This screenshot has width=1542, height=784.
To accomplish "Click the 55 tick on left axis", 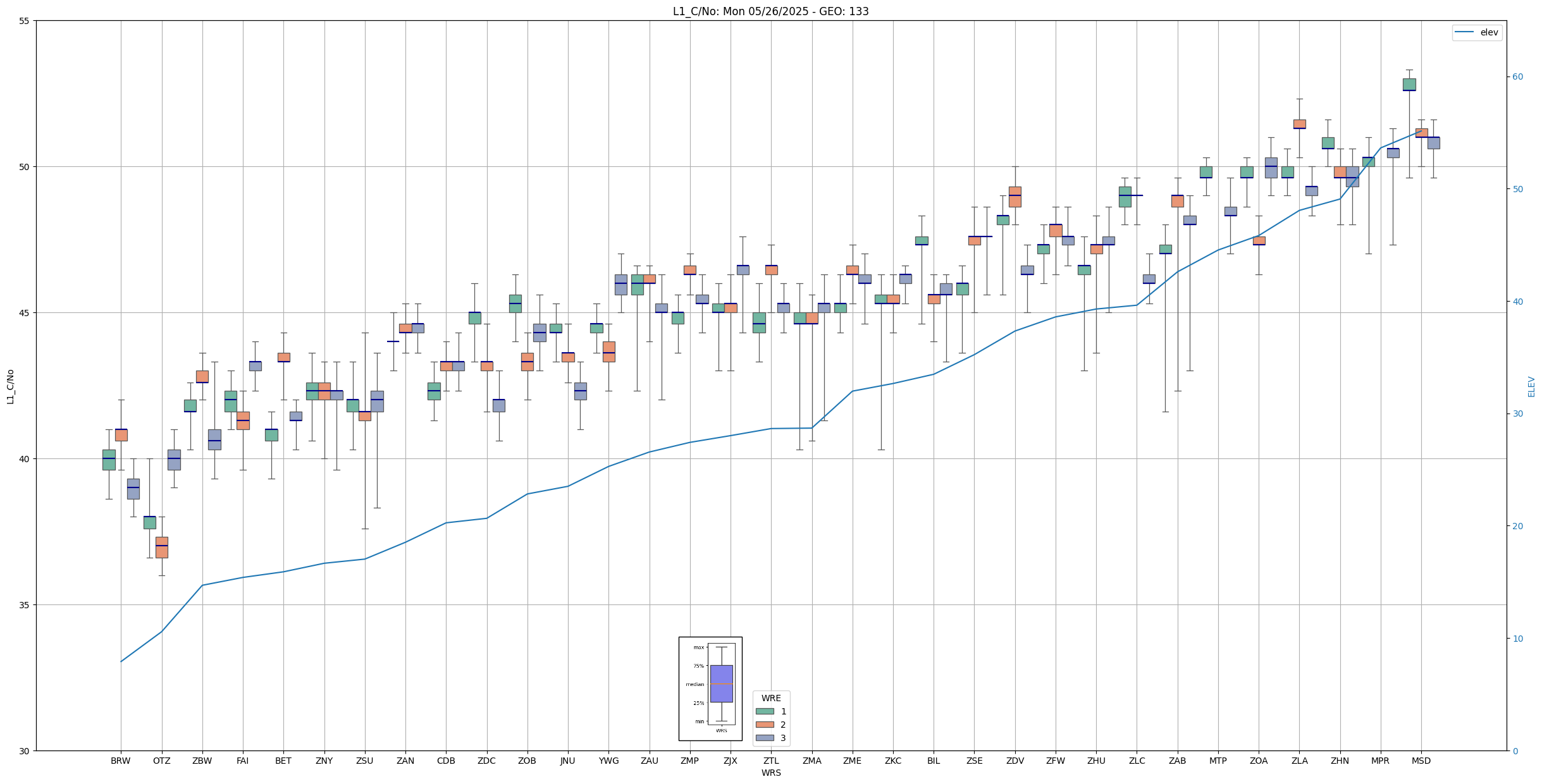I will [x=24, y=21].
